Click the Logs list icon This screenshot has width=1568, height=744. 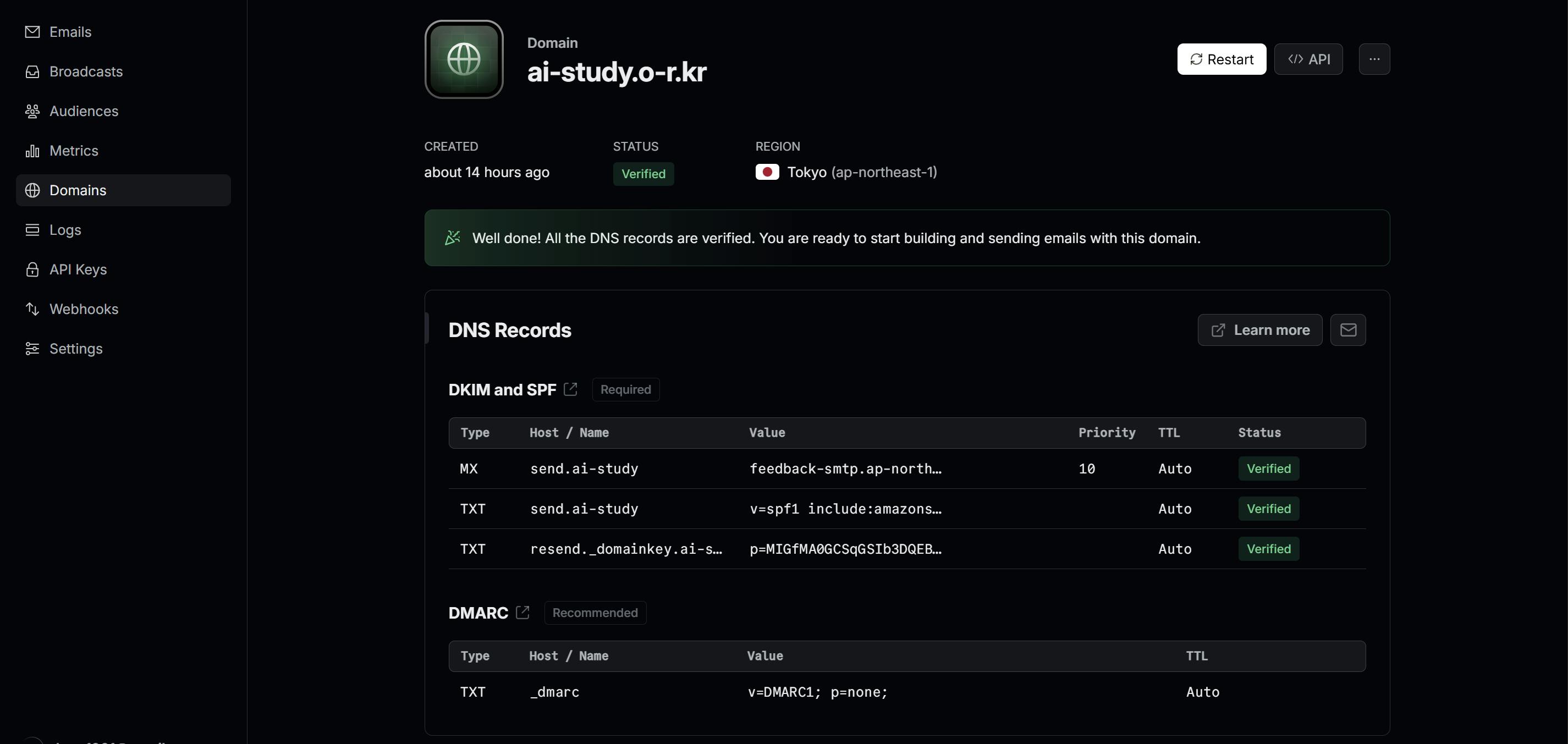(32, 229)
